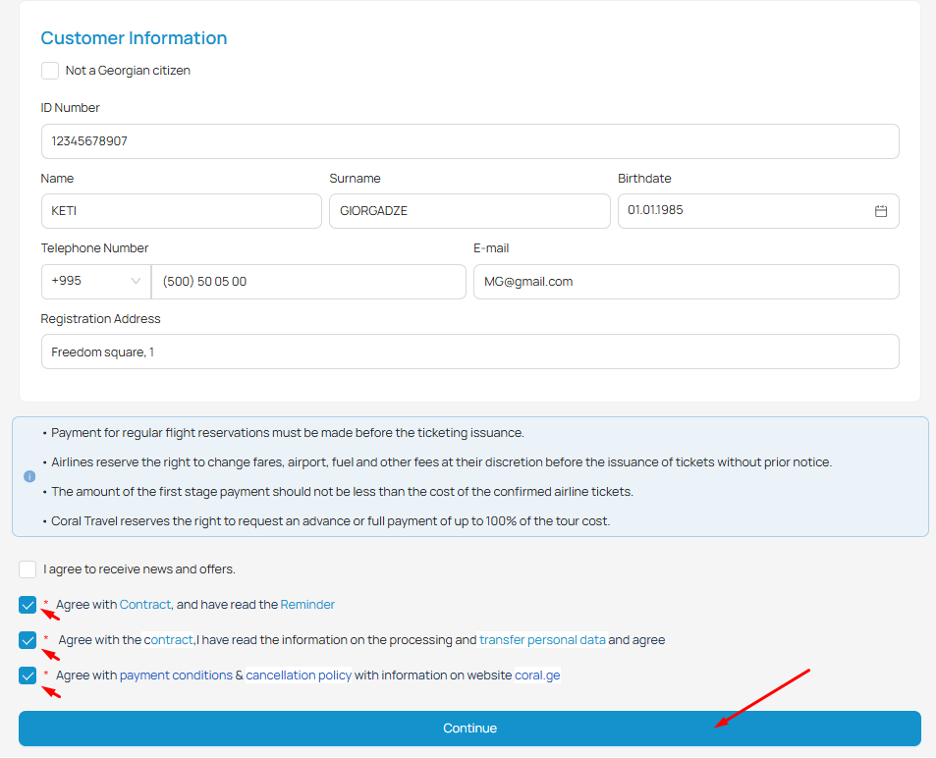Visit the coral.ge website link
The image size is (936, 758).
[x=537, y=675]
